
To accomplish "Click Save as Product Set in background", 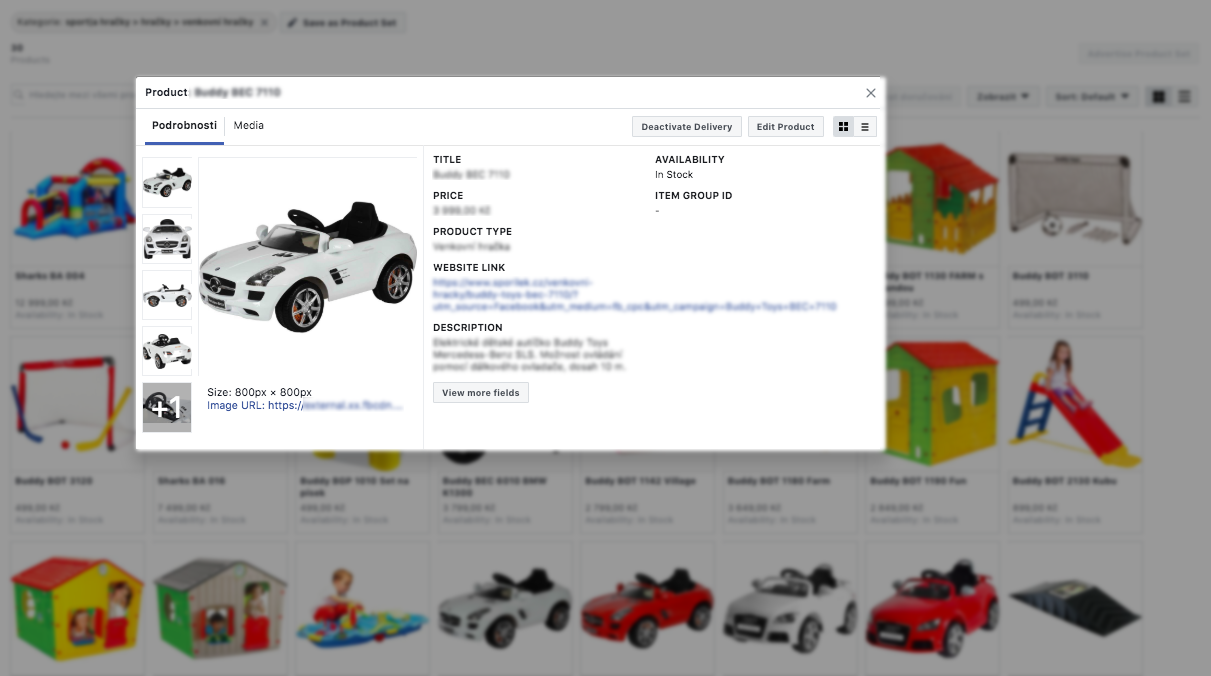I will pos(342,22).
